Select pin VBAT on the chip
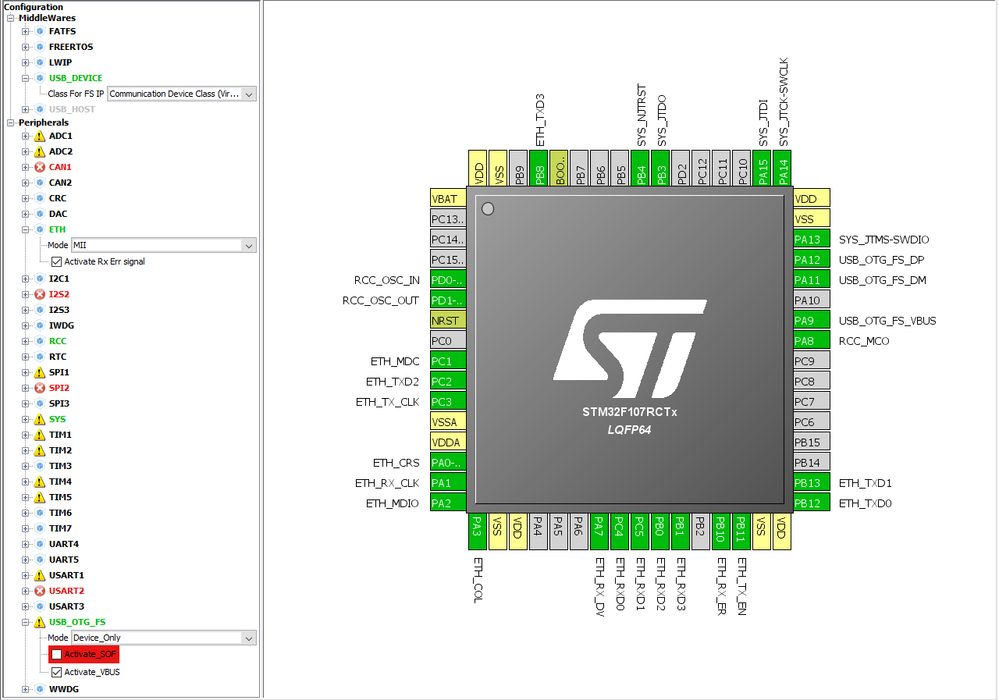 pyautogui.click(x=448, y=199)
